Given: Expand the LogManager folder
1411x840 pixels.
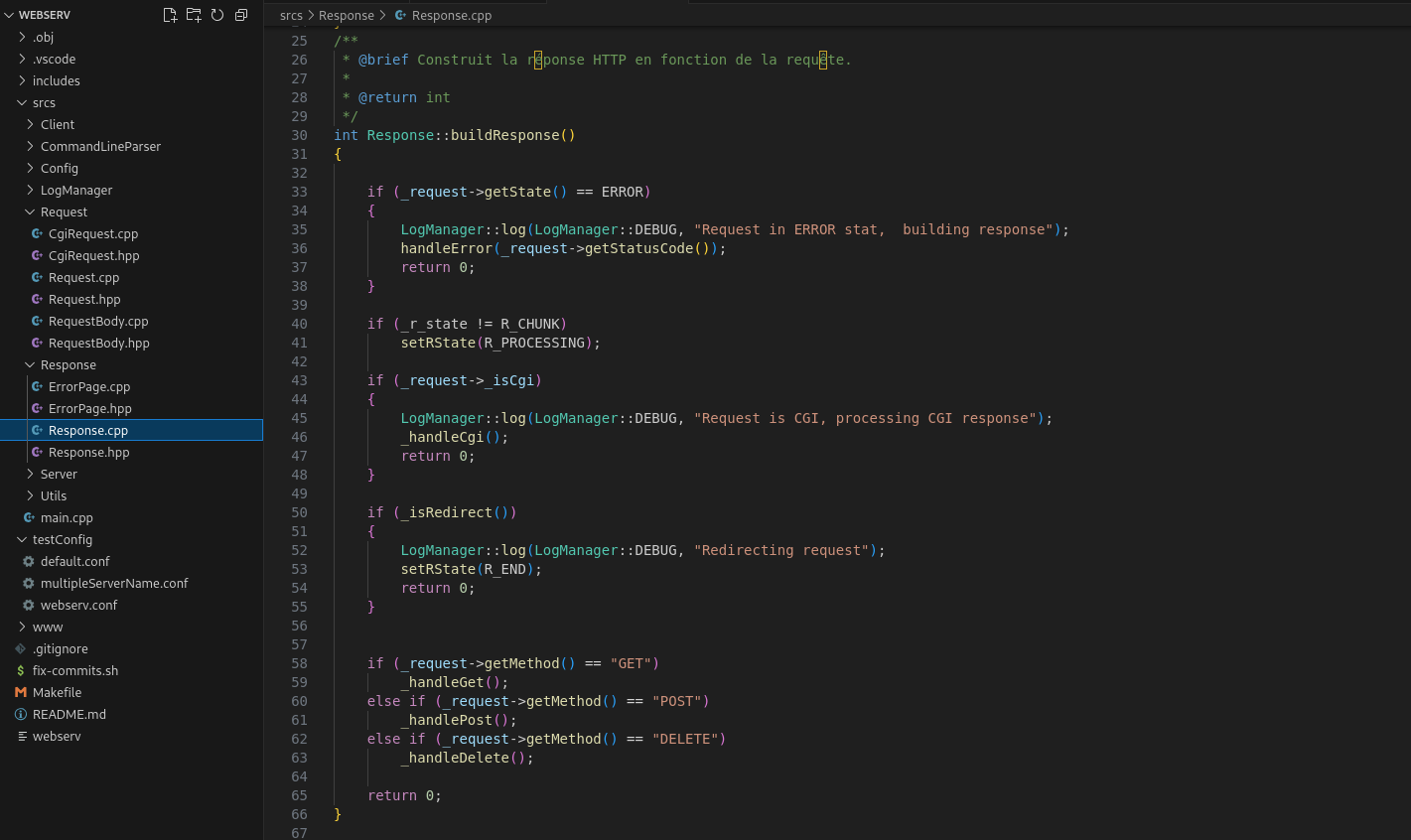Looking at the screenshot, I should [x=30, y=190].
